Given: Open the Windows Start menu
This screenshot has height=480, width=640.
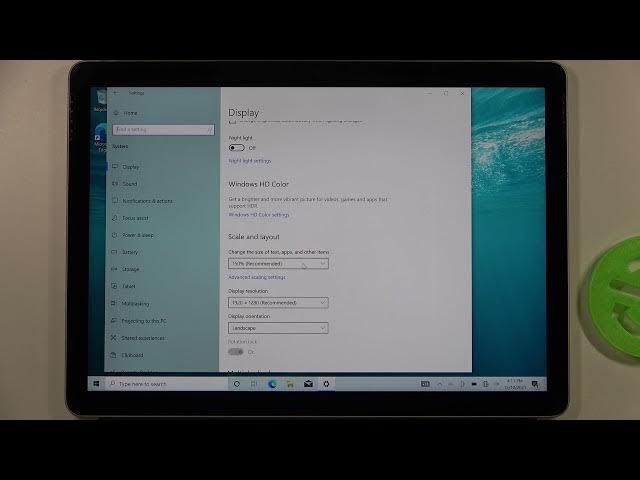Looking at the screenshot, I should 96,384.
